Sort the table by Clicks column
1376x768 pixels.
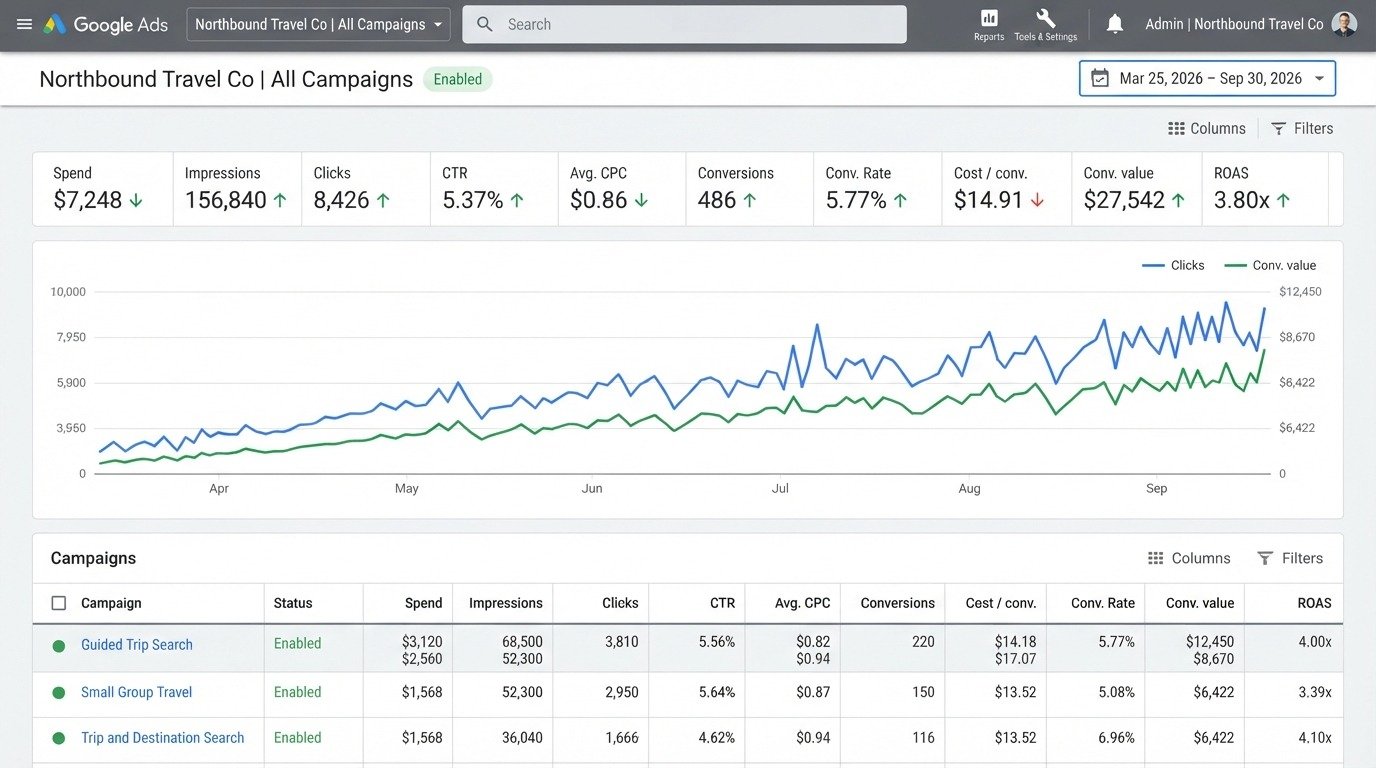(x=620, y=603)
